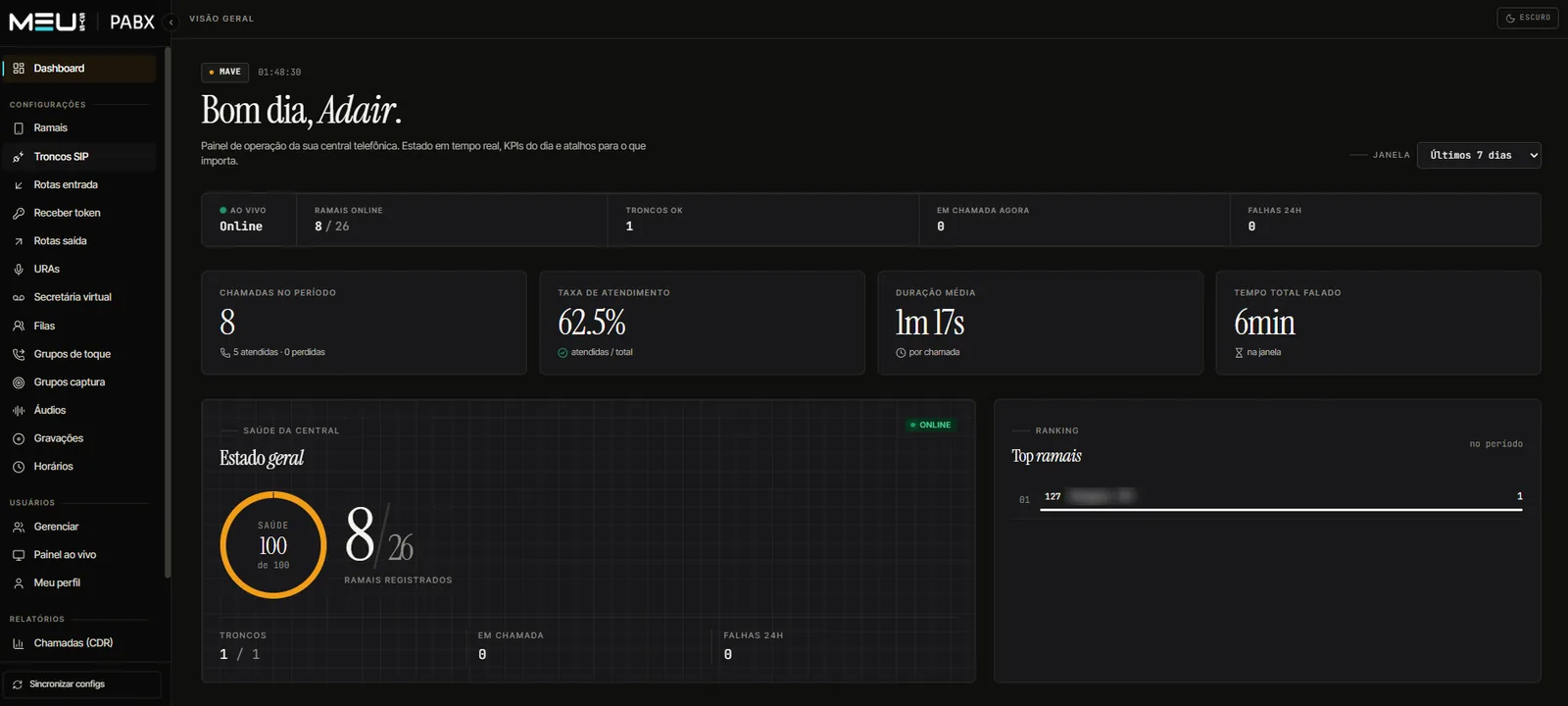Image resolution: width=1568 pixels, height=706 pixels.
Task: Toggle the ESCURO dark theme button
Action: (x=1528, y=18)
